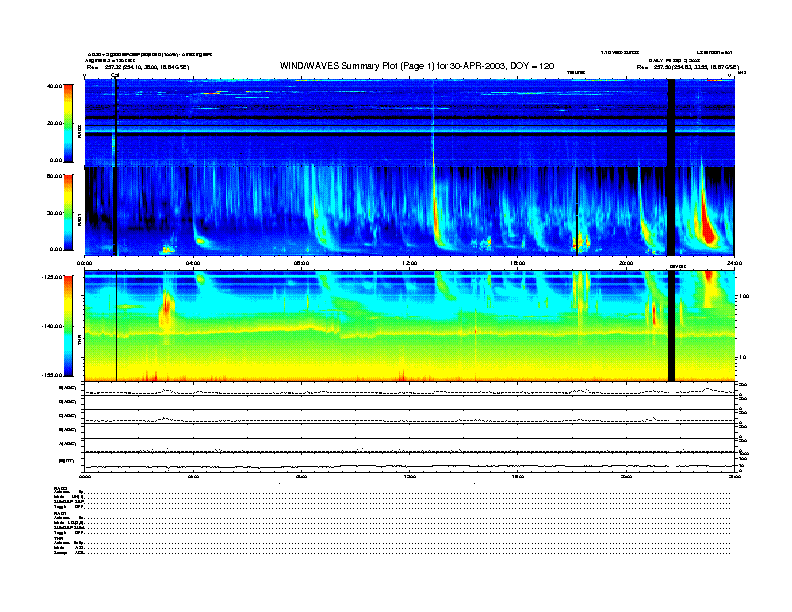Click the WIND/WAVES Summary Plot title
The width and height of the screenshot is (792, 612).
pyautogui.click(x=417, y=66)
